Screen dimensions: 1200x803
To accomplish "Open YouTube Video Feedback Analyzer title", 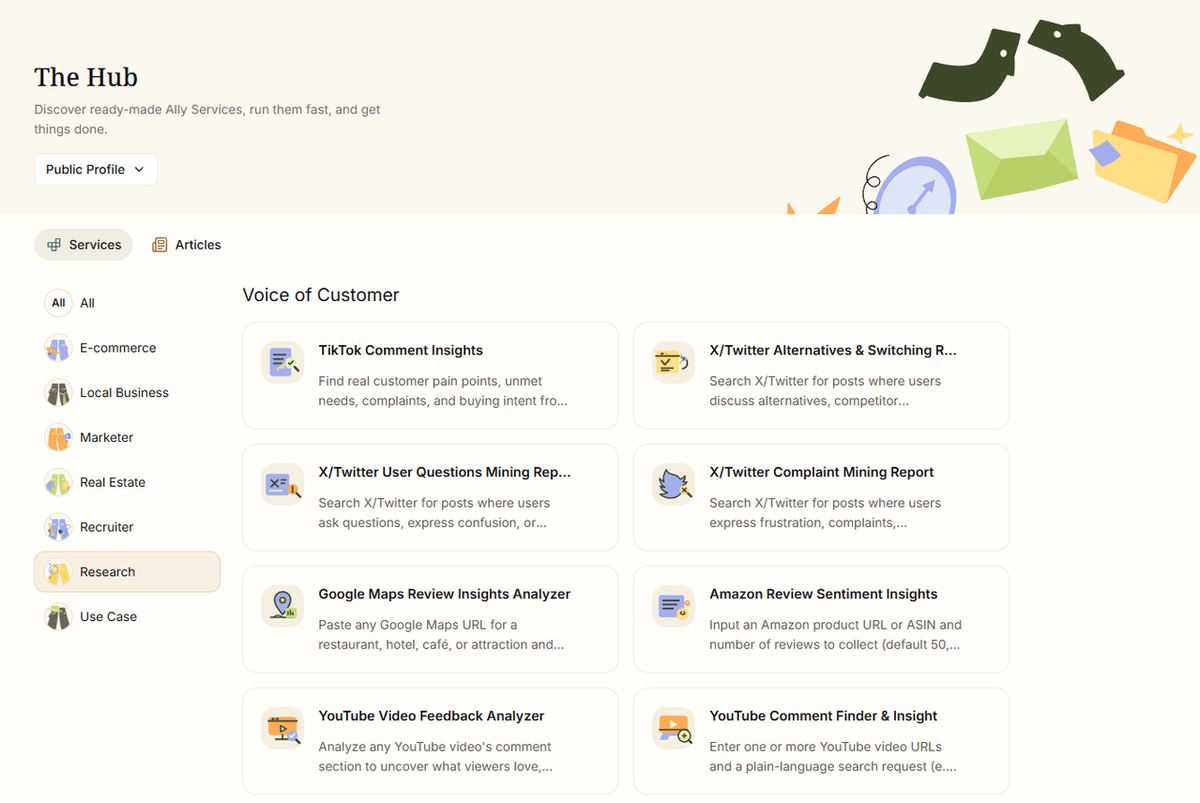I will [x=432, y=717].
